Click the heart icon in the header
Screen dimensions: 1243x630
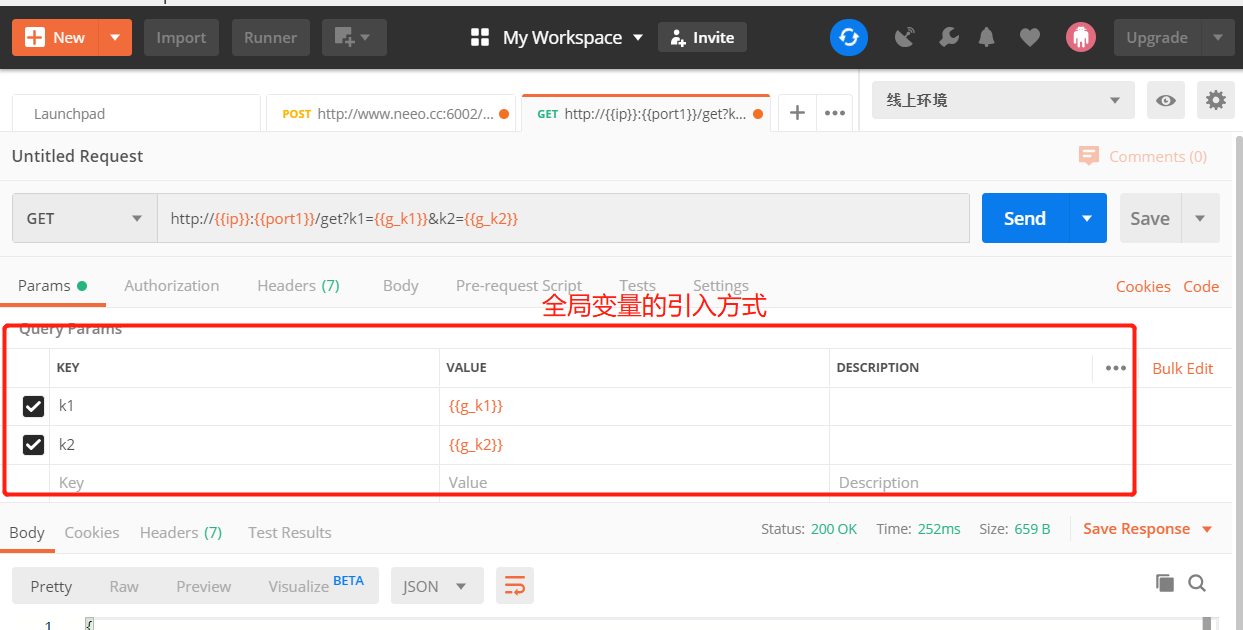point(1029,38)
